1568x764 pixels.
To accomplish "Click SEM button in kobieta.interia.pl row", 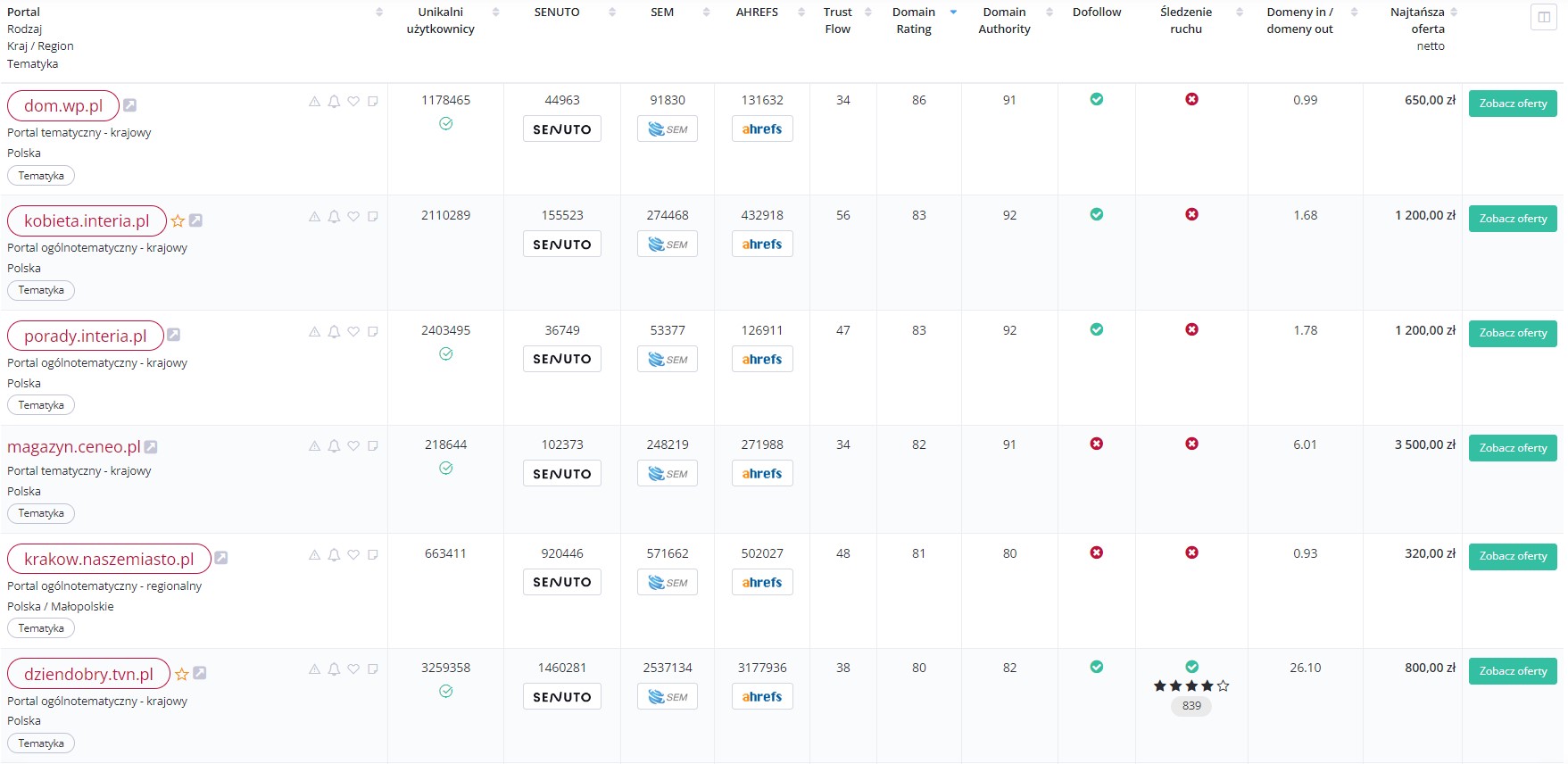I will tap(668, 245).
